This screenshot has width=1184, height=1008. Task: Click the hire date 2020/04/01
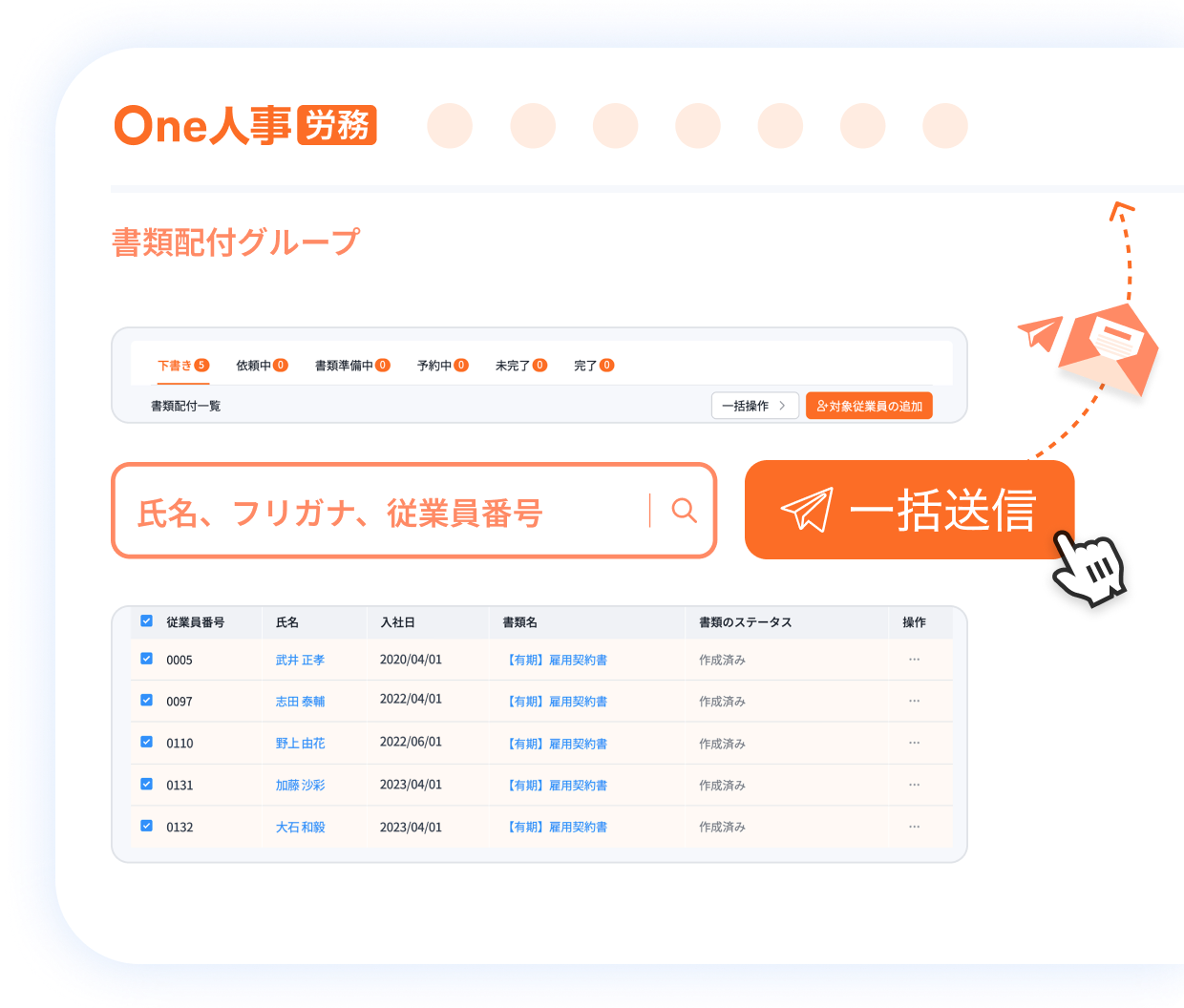[x=411, y=660]
